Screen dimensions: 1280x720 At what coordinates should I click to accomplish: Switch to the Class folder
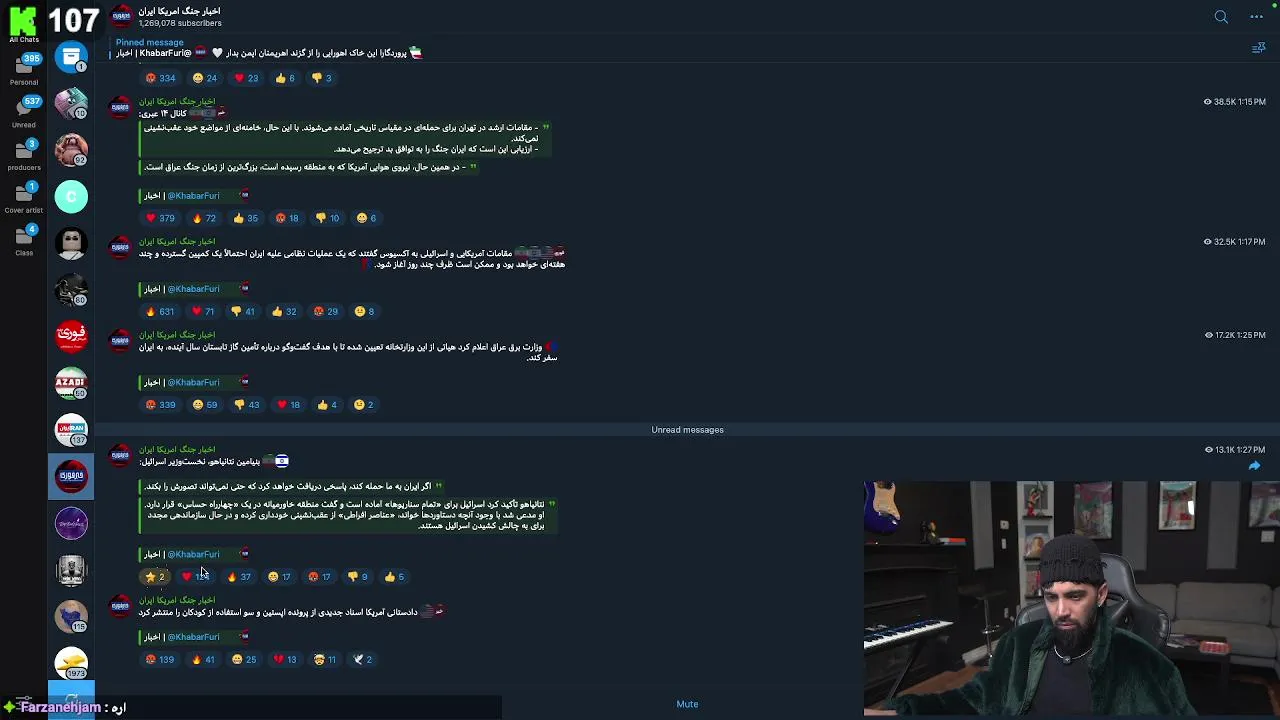point(24,240)
